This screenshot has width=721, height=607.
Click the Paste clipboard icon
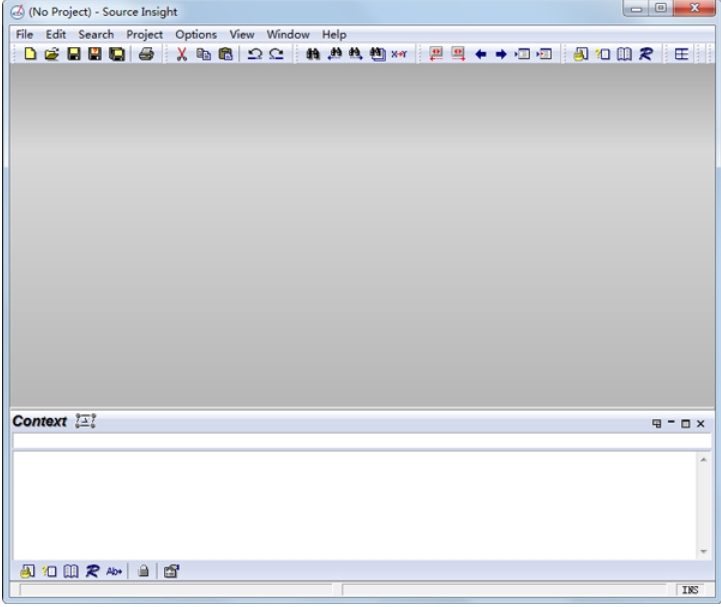pyautogui.click(x=225, y=54)
